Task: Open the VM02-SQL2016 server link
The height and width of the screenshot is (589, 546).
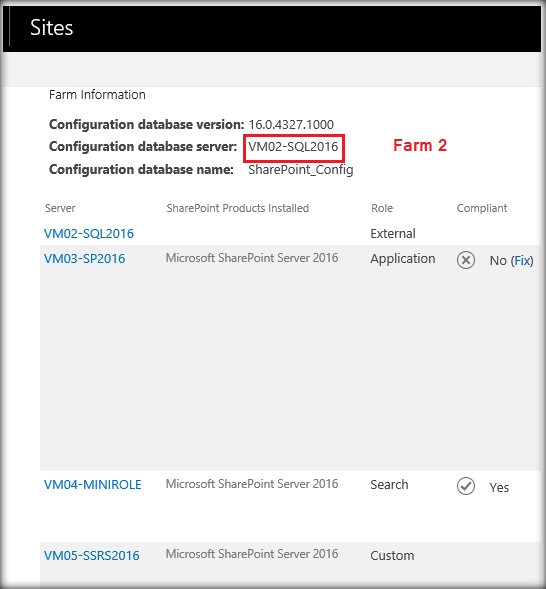Action: point(89,234)
